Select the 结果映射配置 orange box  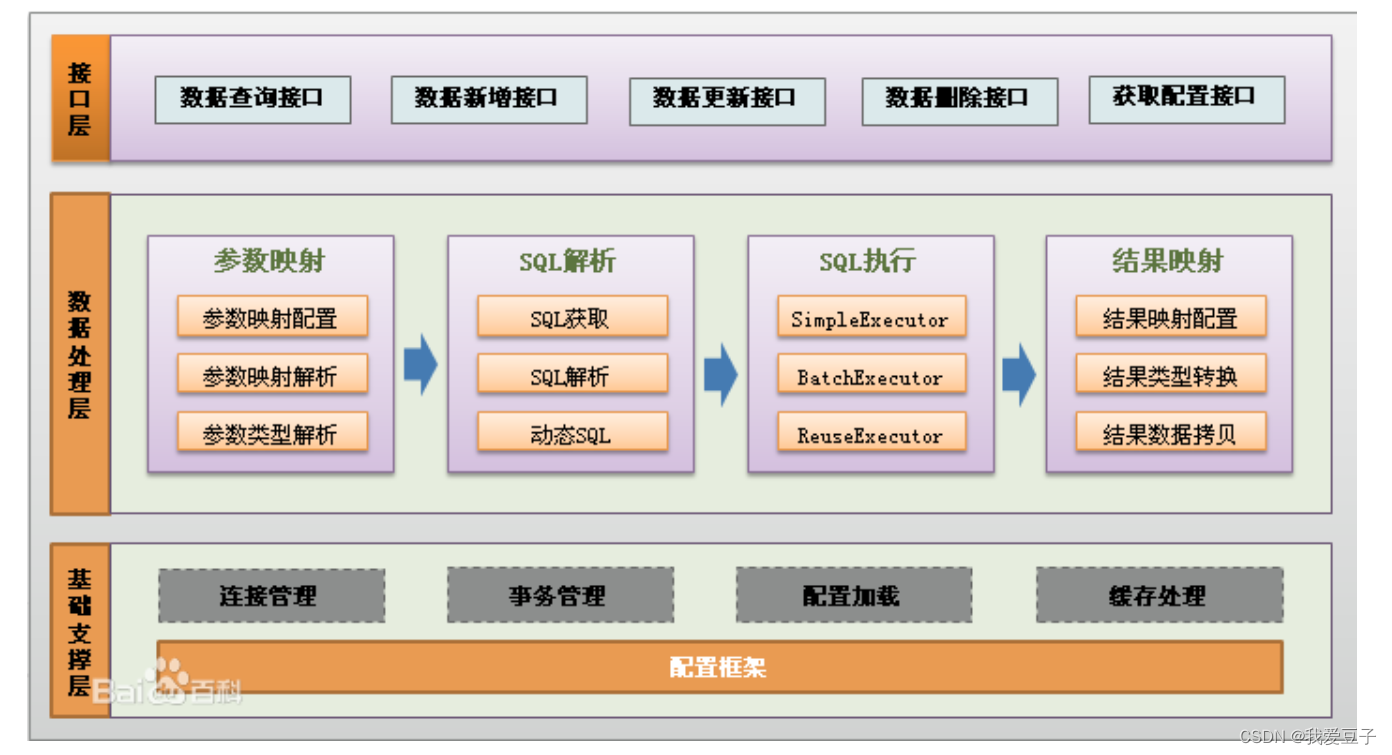click(x=1171, y=317)
